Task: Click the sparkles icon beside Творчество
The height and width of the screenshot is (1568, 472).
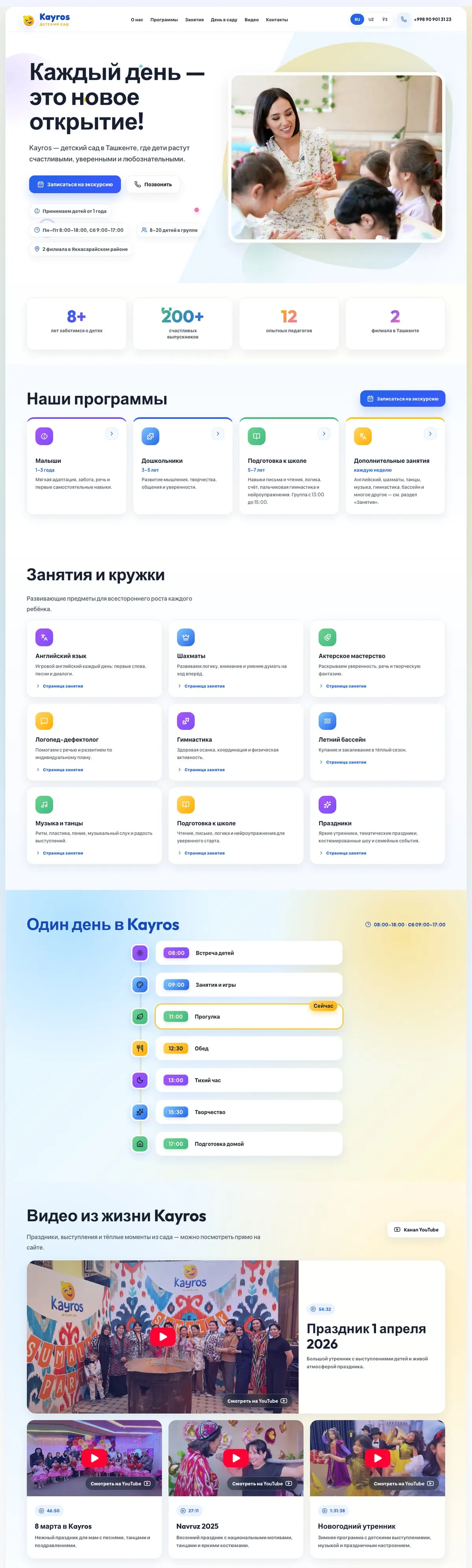Action: point(140,1111)
